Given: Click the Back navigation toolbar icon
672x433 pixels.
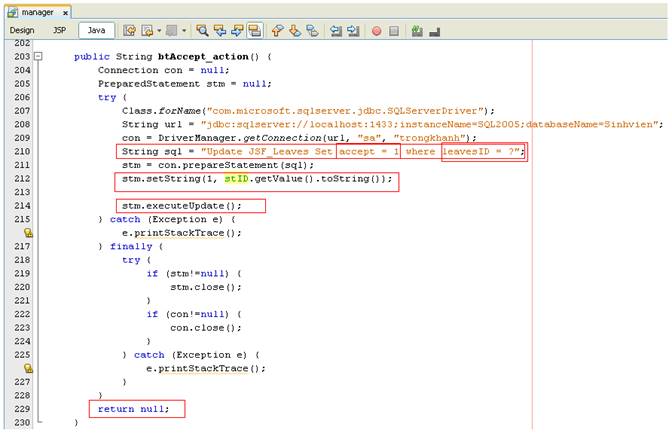Looking at the screenshot, I should (x=147, y=30).
